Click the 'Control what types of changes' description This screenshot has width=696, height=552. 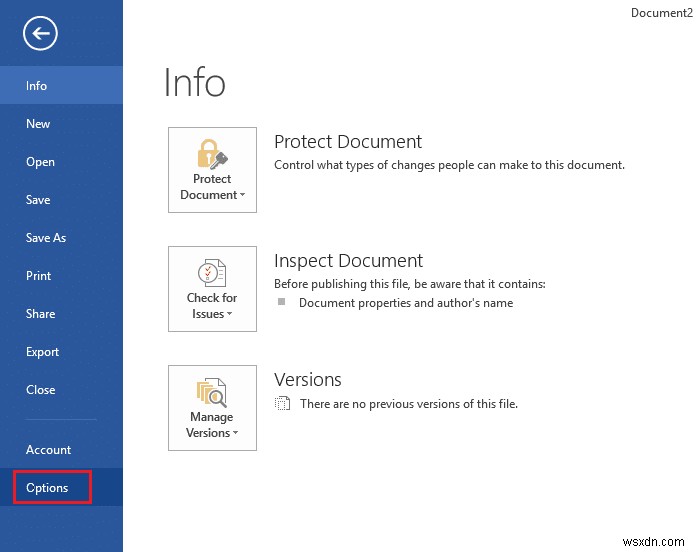coord(449,165)
